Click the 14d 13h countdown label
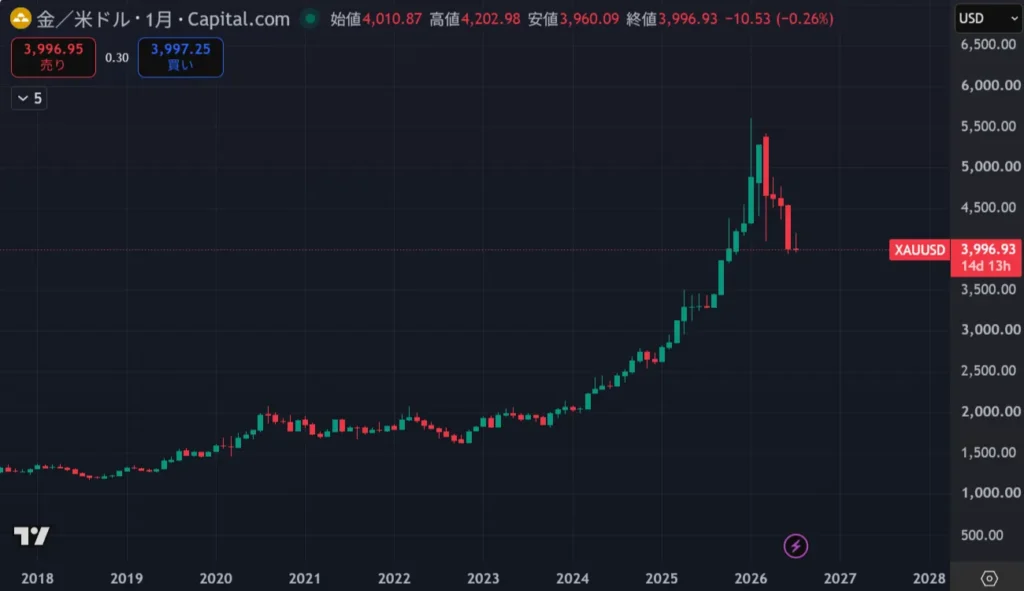This screenshot has width=1024, height=591. click(985, 266)
